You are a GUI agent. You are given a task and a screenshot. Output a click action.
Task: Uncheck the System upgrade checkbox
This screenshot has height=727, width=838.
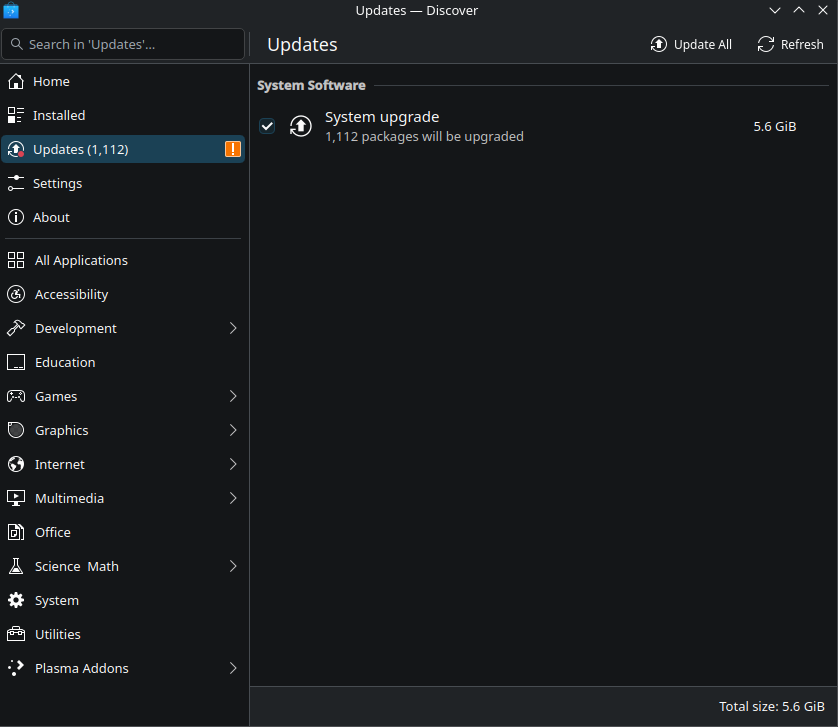(x=267, y=126)
